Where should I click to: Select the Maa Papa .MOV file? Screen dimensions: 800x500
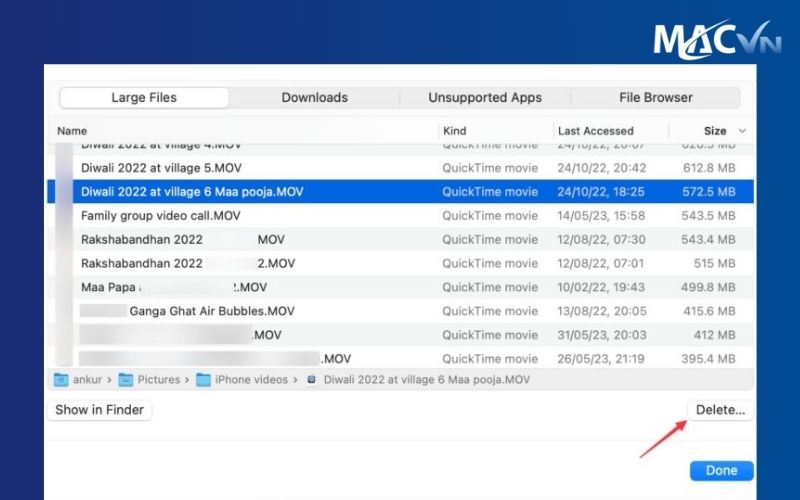400,287
